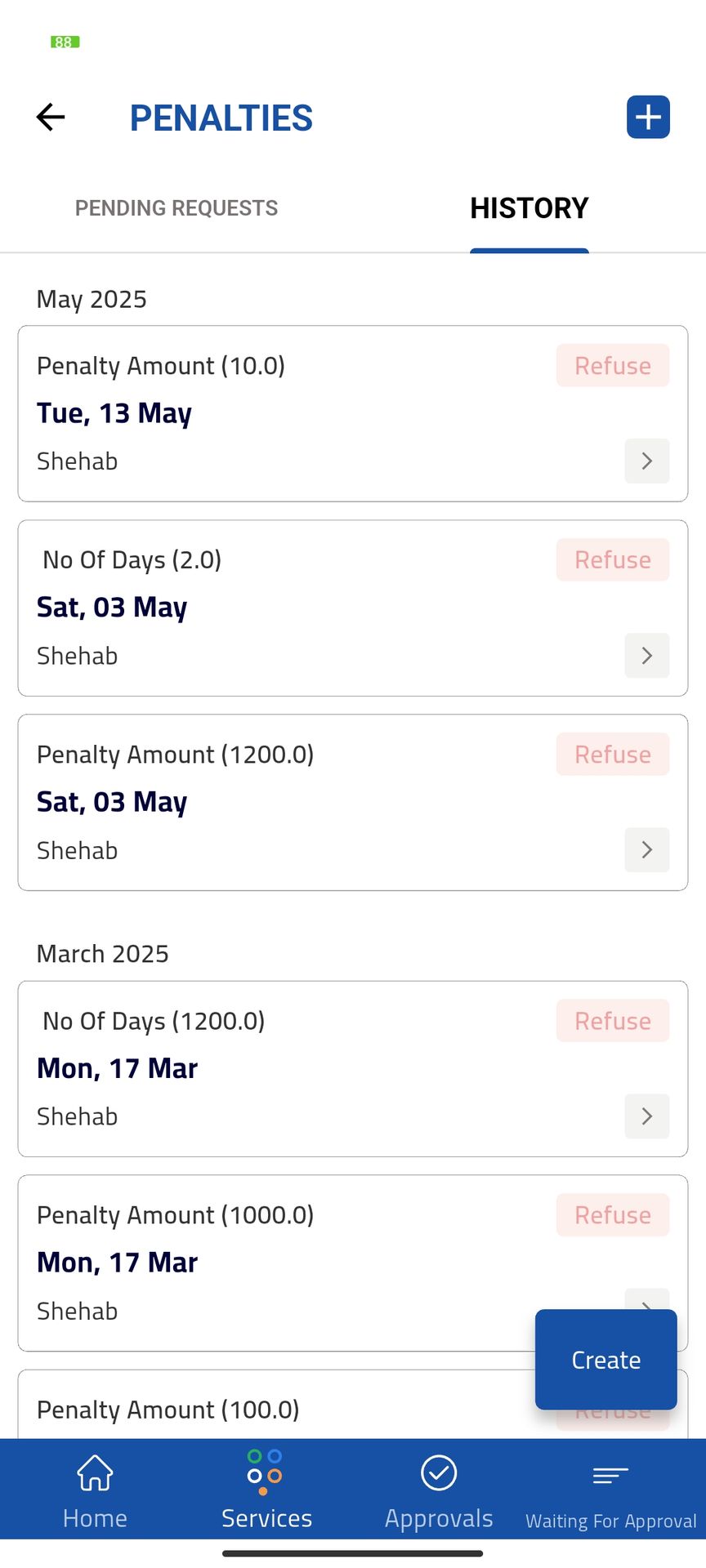Tap the back arrow icon
The height and width of the screenshot is (1568, 706).
[51, 118]
